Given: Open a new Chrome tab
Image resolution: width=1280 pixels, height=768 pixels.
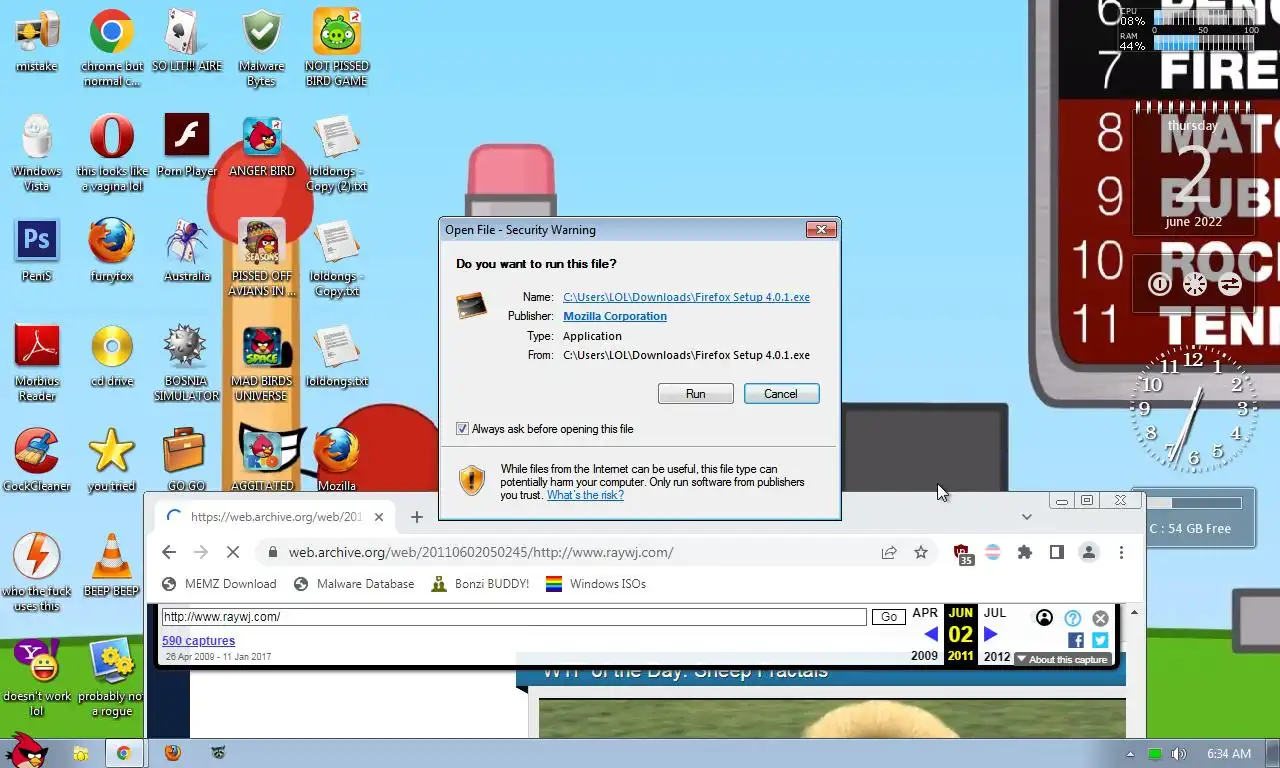Looking at the screenshot, I should pyautogui.click(x=417, y=517).
